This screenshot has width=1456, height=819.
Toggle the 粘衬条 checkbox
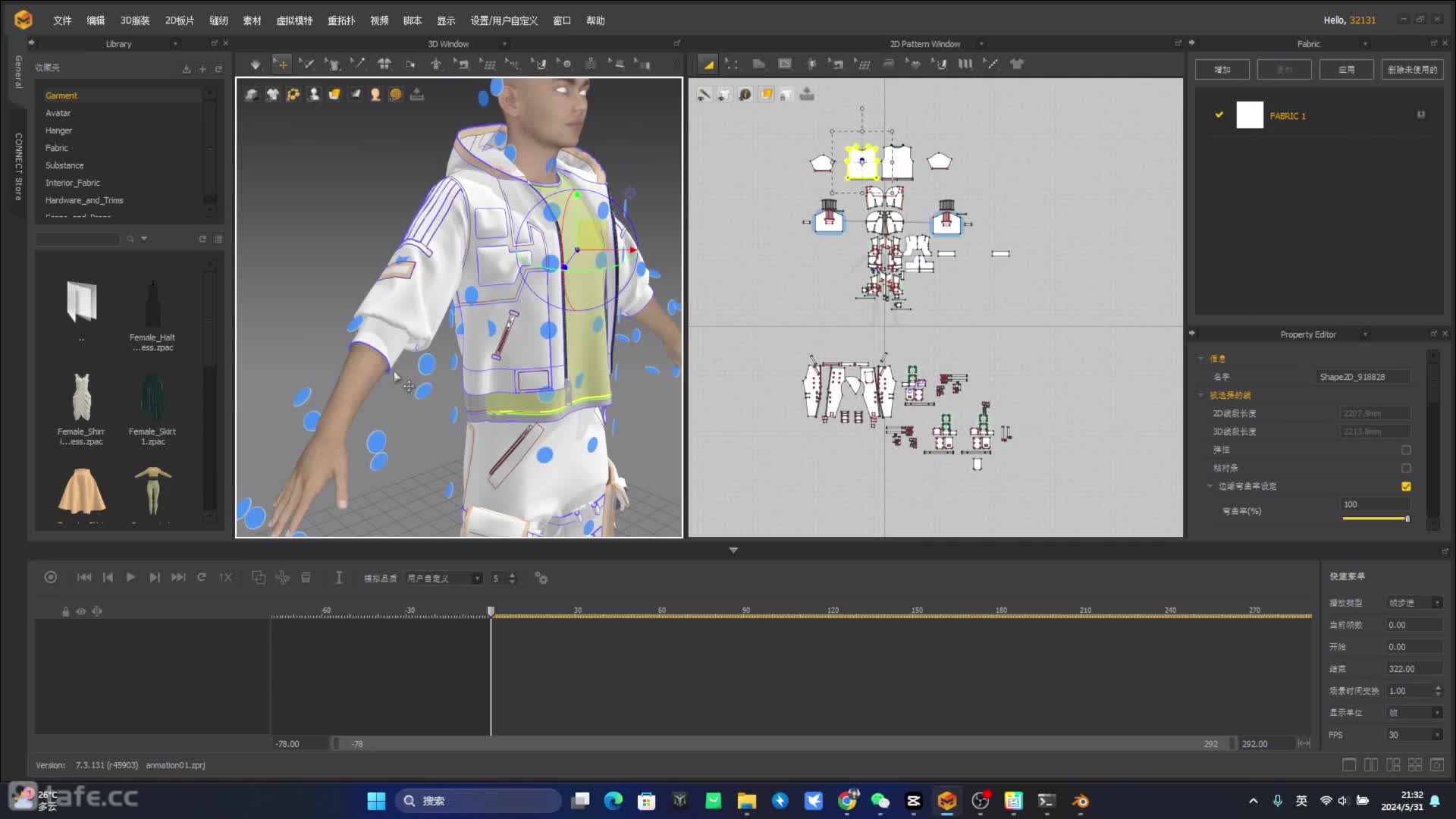pos(1407,468)
